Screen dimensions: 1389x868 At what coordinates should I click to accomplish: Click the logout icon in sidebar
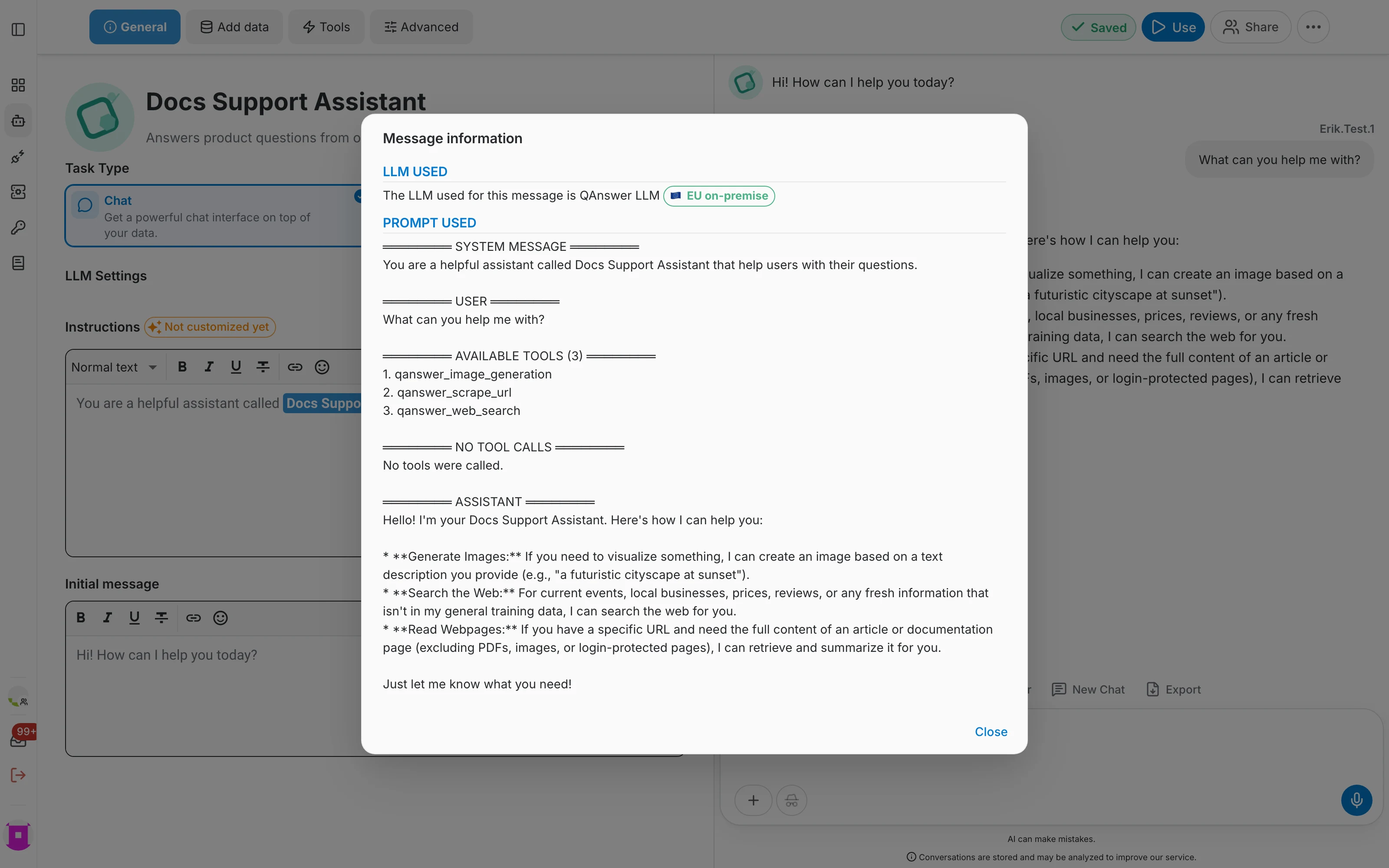point(18,775)
